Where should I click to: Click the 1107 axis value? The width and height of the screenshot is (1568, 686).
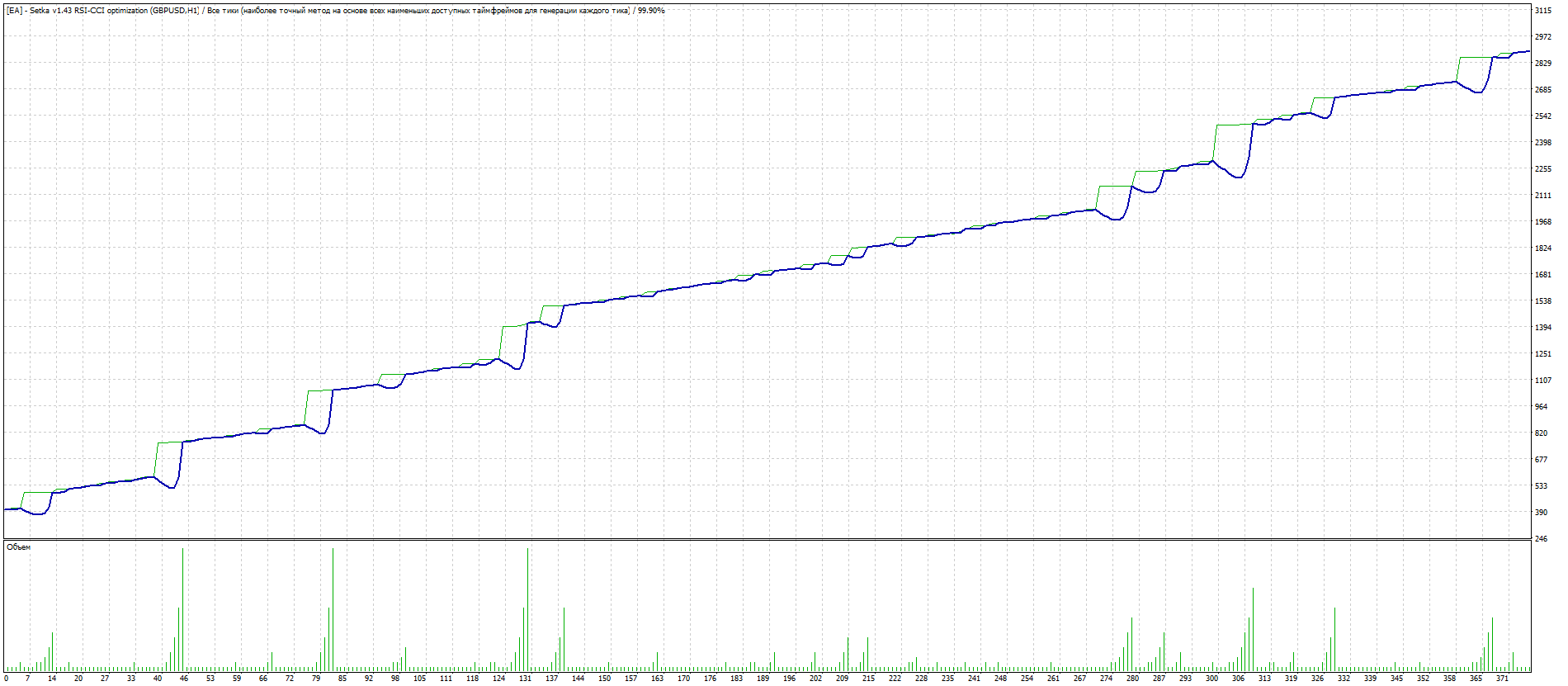[x=1543, y=381]
